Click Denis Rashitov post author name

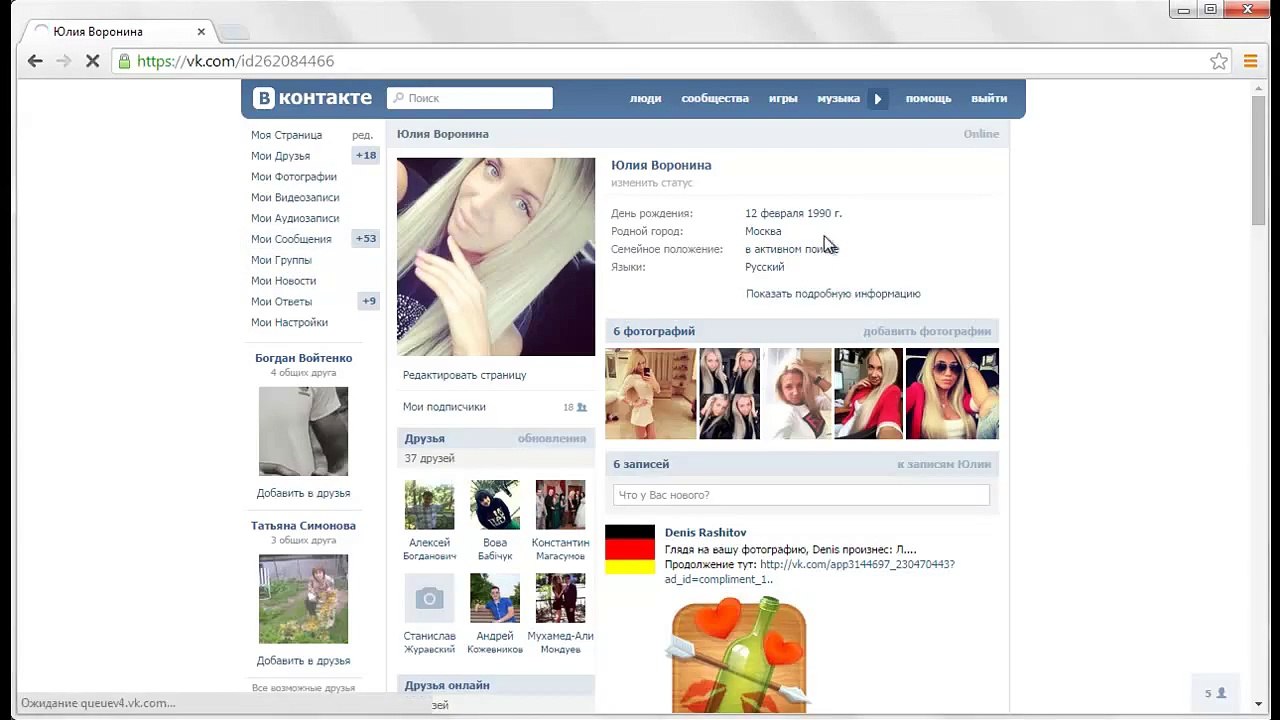pos(705,533)
